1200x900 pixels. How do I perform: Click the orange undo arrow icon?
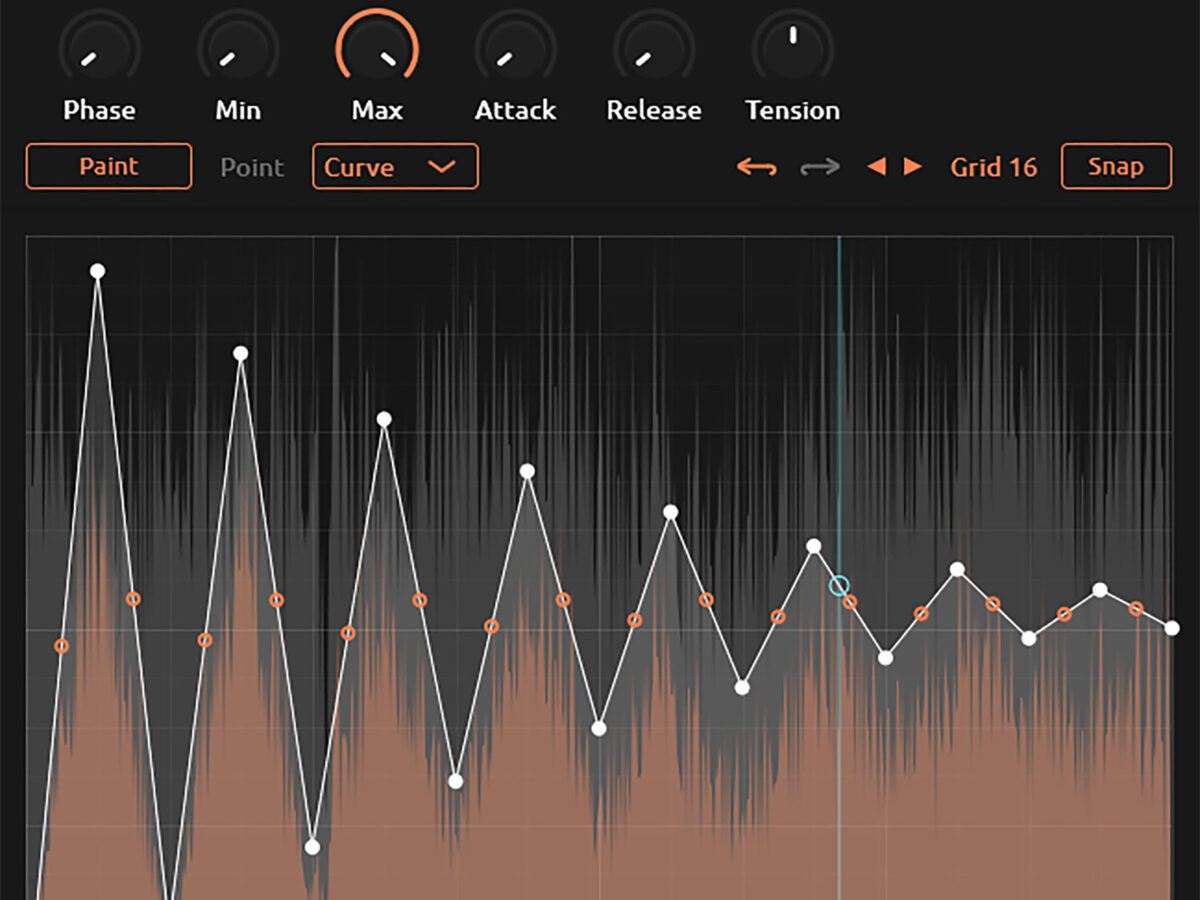click(756, 167)
